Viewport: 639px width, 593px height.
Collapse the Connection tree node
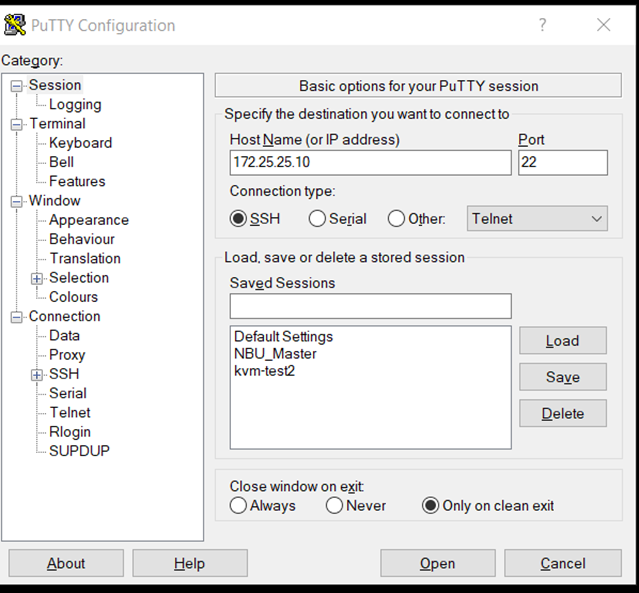[16, 317]
